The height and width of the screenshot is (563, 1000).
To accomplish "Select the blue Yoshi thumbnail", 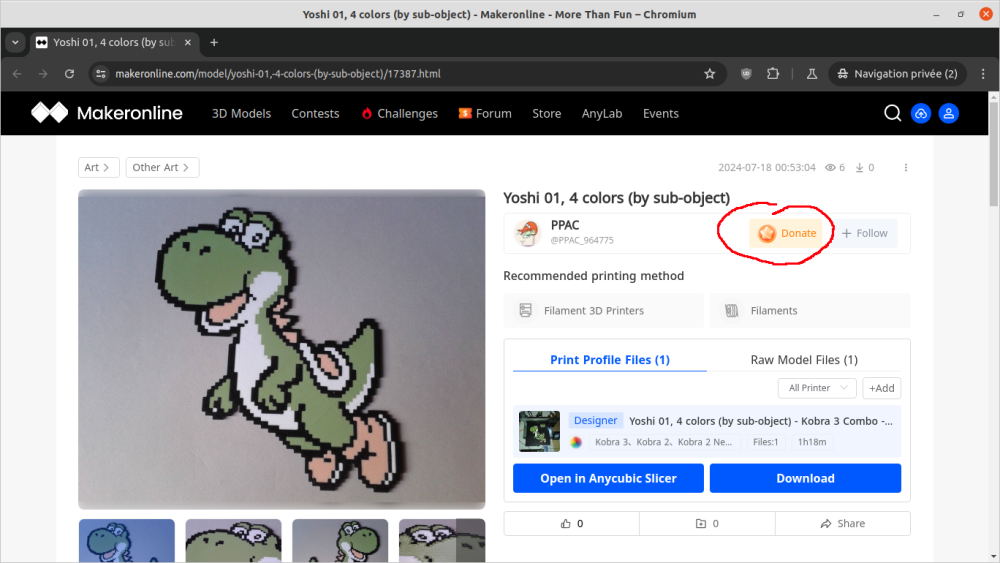I will 127,541.
